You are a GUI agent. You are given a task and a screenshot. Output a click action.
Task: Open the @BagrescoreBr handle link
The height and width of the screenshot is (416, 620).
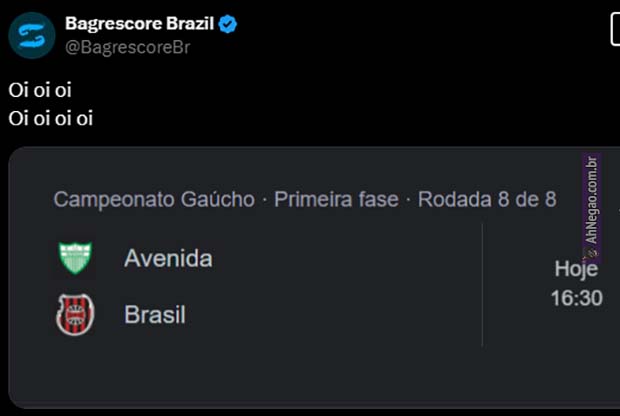[127, 46]
